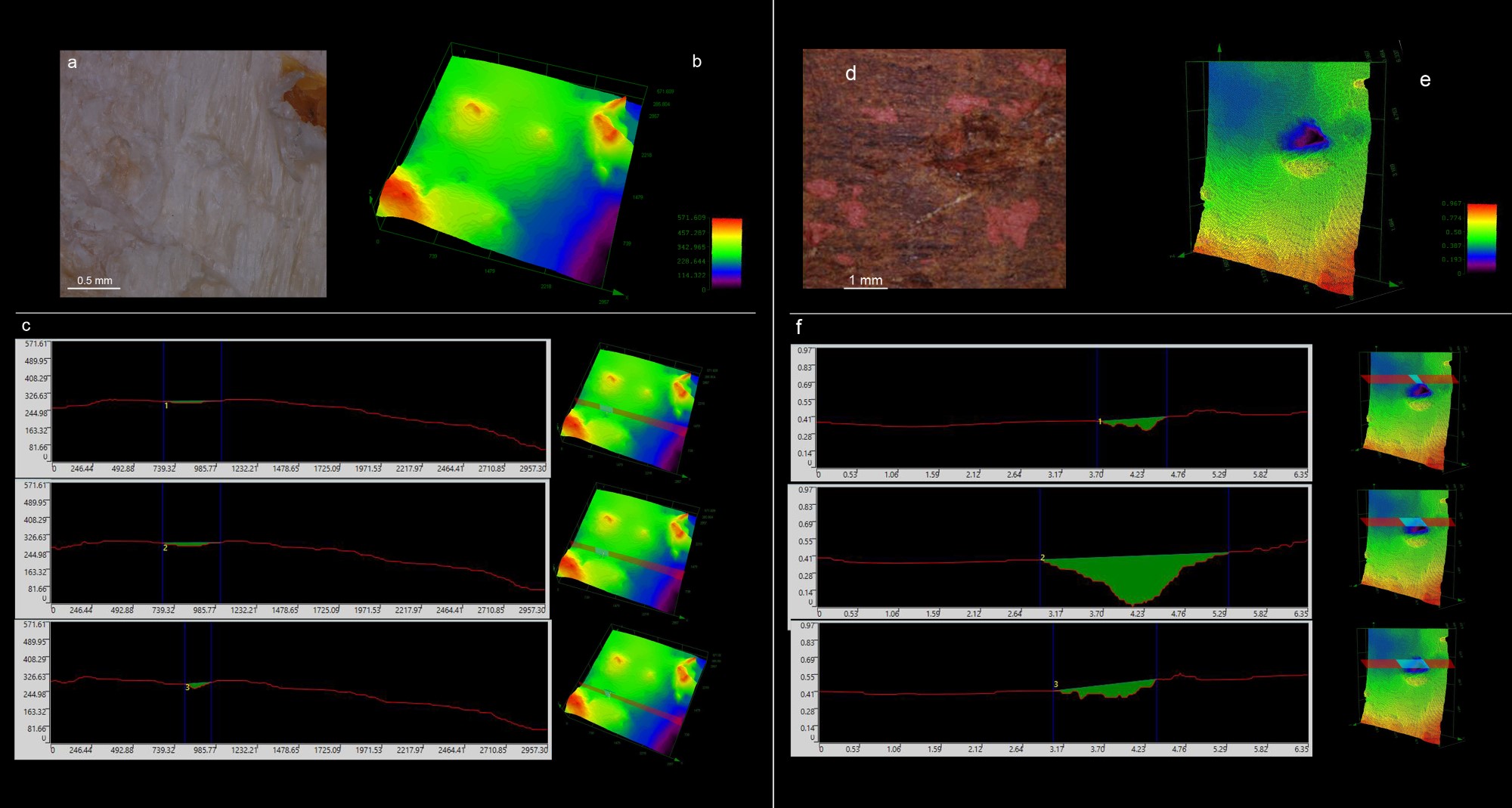Viewport: 1512px width, 808px height.
Task: Open the top 3D thumbnail in section f
Action: [x=1408, y=408]
